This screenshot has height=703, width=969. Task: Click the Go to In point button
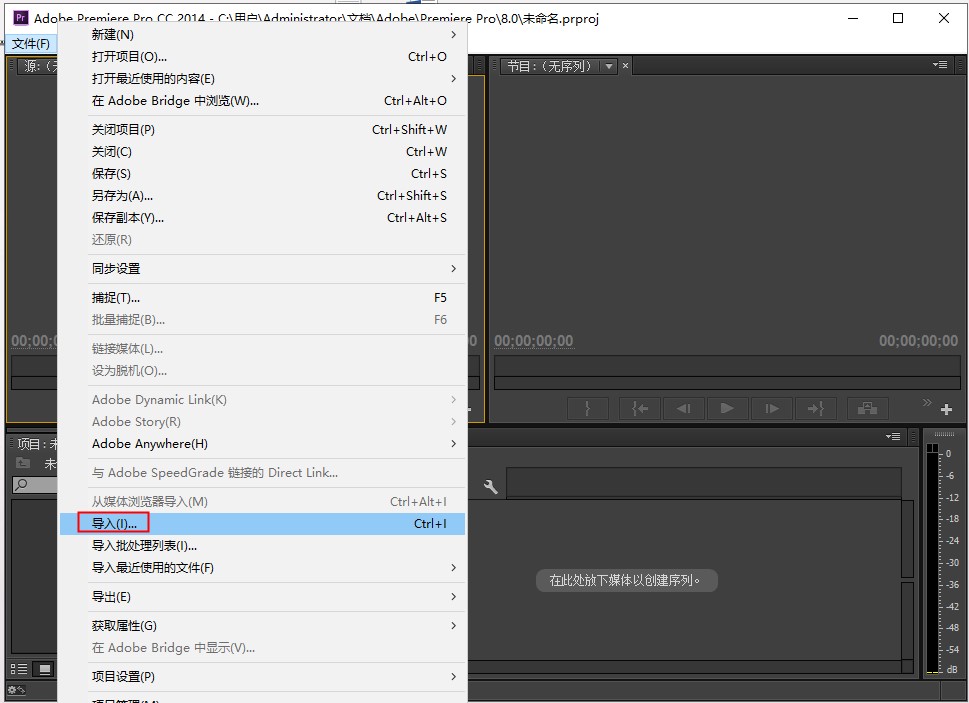[640, 408]
